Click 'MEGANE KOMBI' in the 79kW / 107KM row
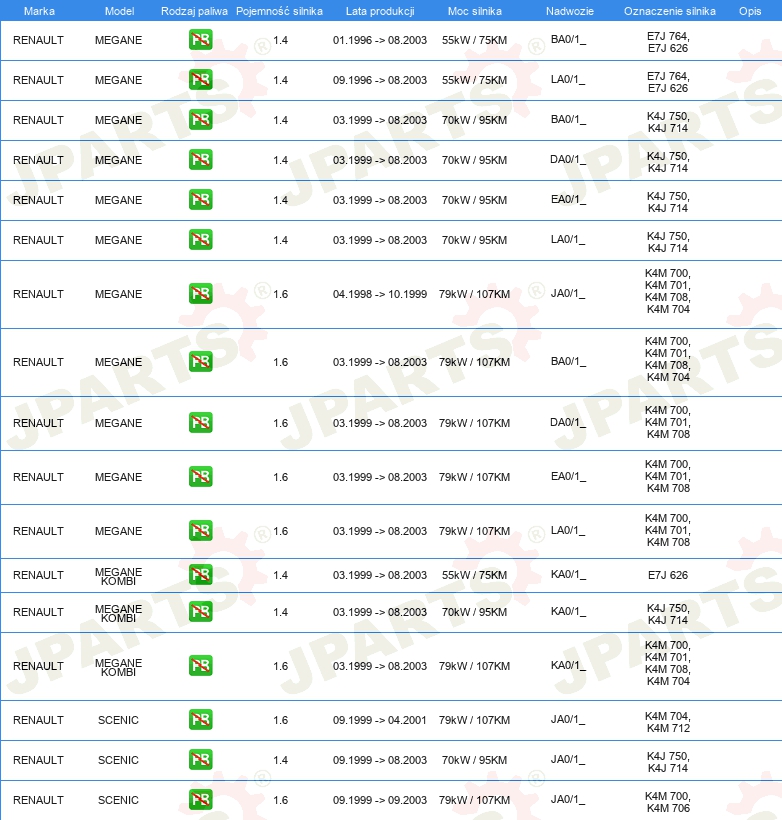The image size is (782, 820). [118, 667]
